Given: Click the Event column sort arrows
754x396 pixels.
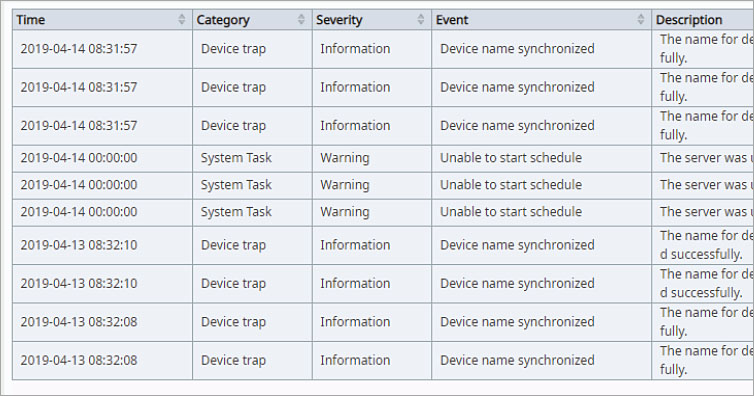Looking at the screenshot, I should (641, 19).
